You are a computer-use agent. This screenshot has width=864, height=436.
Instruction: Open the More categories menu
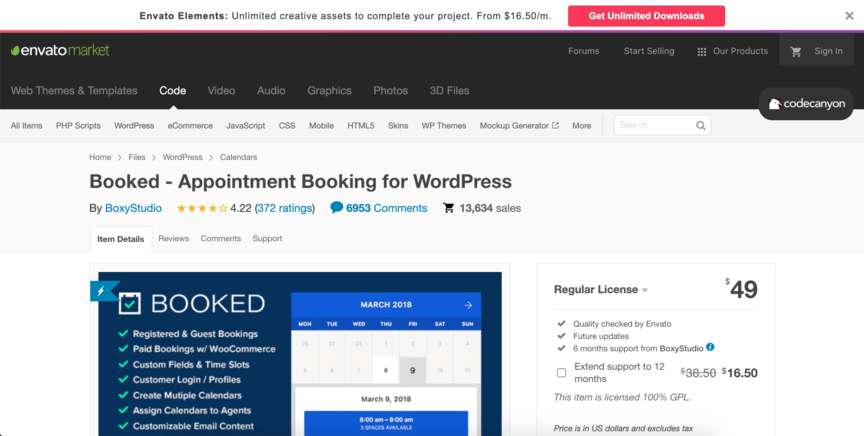(x=581, y=126)
